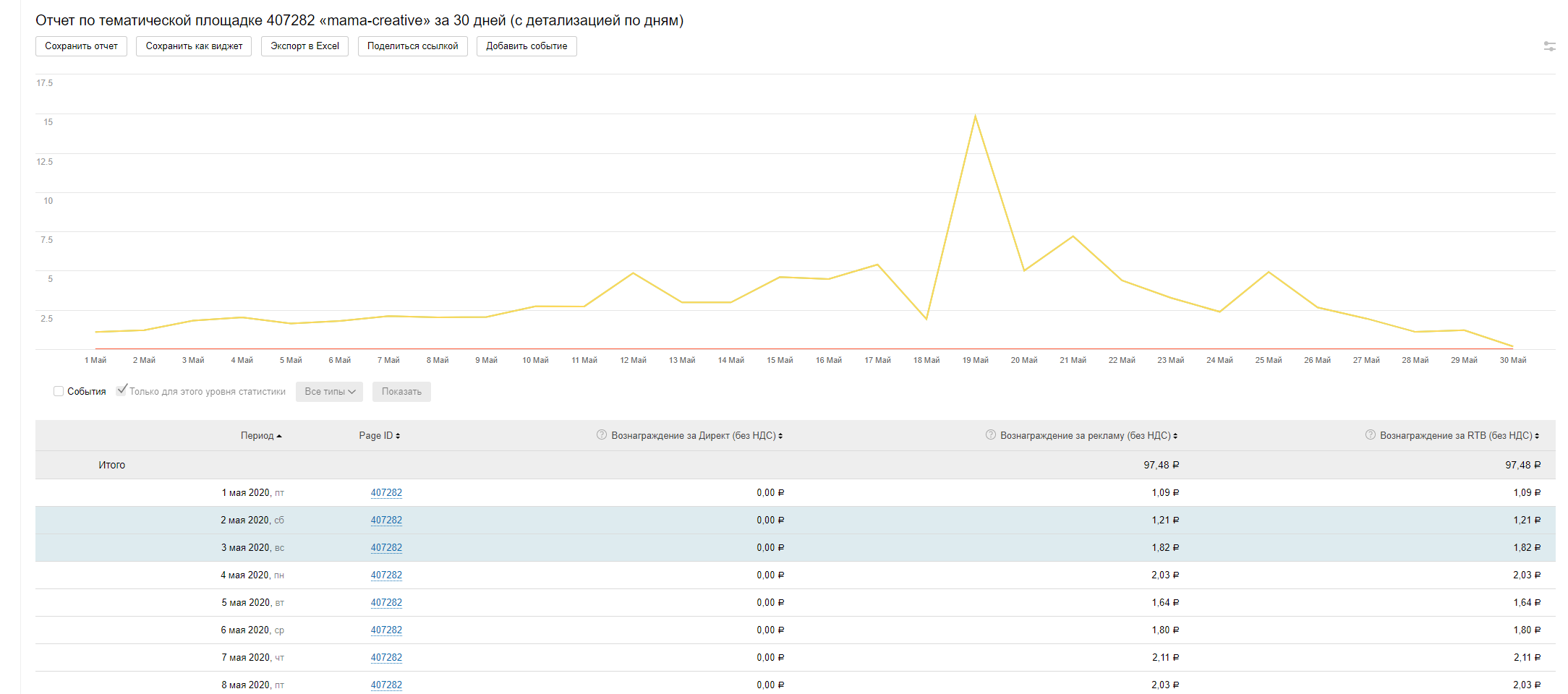Click Поделиться ссылкой button
Viewport: 1568px width, 694px height.
tap(412, 46)
